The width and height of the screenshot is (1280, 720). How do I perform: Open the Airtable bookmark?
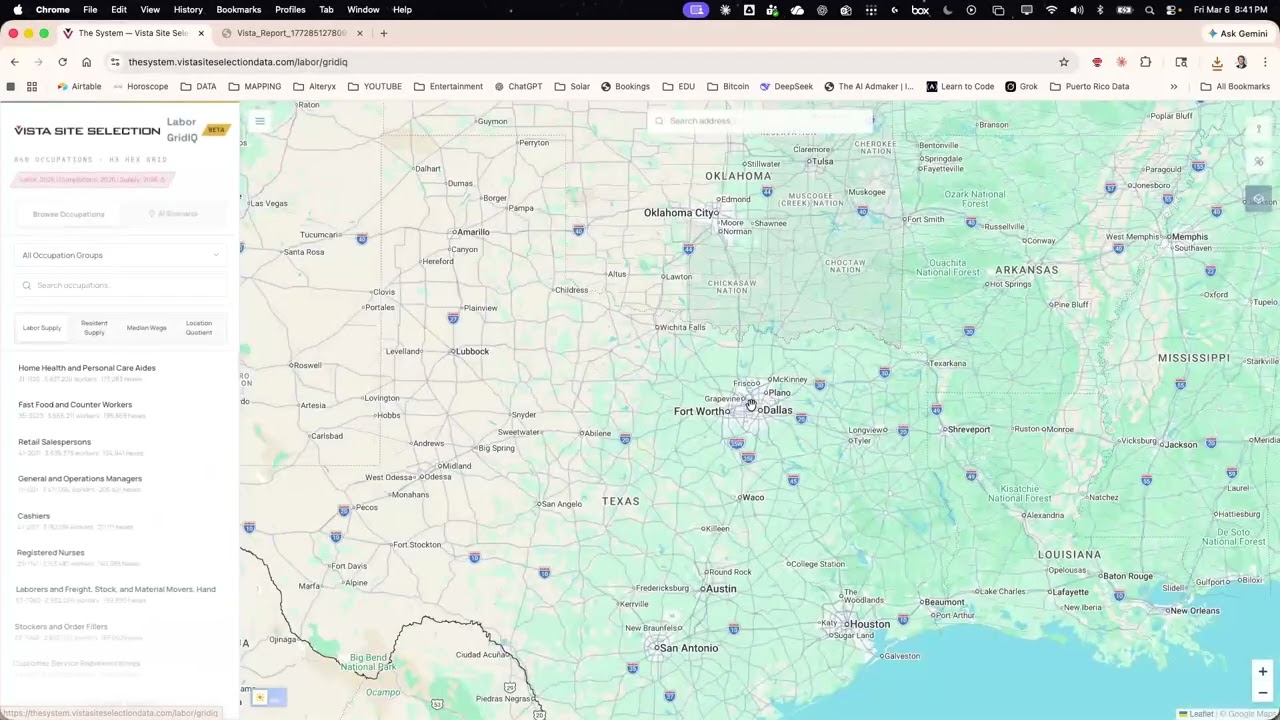tap(79, 86)
